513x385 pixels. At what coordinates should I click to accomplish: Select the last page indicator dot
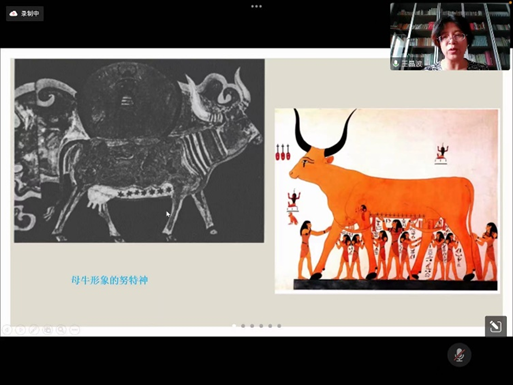click(279, 326)
